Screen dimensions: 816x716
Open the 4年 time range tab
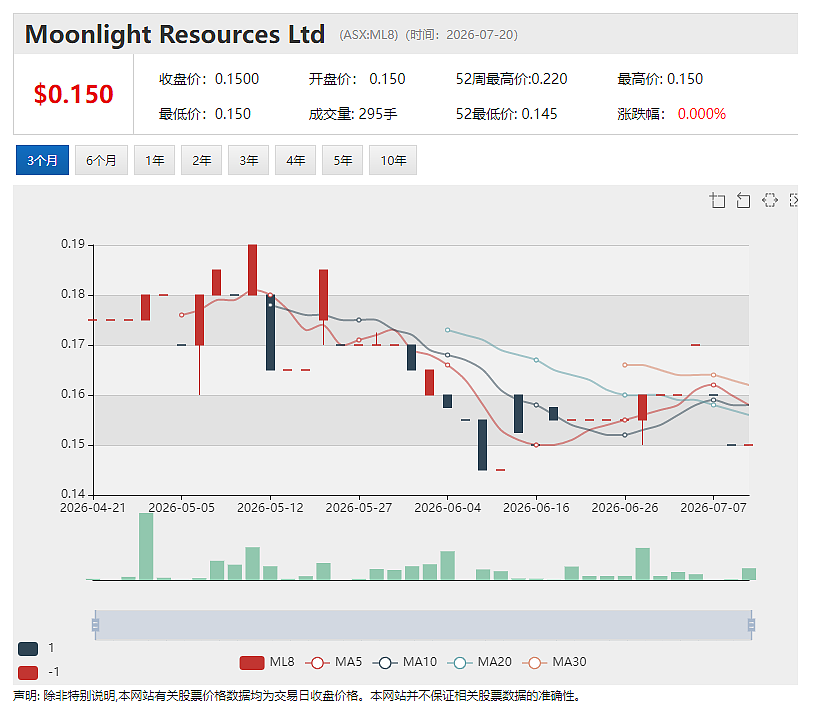pyautogui.click(x=295, y=160)
